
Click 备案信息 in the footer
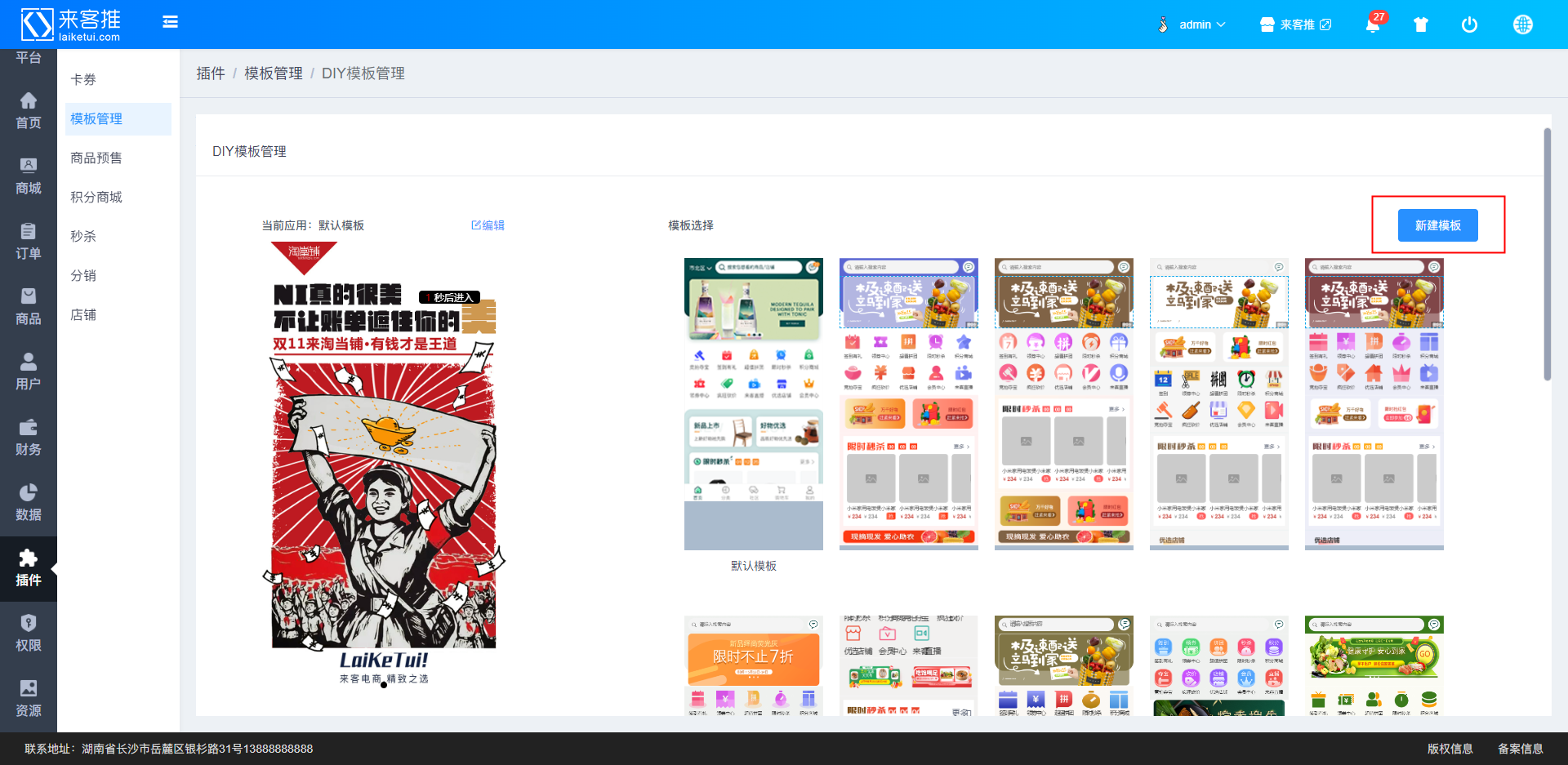point(1520,749)
